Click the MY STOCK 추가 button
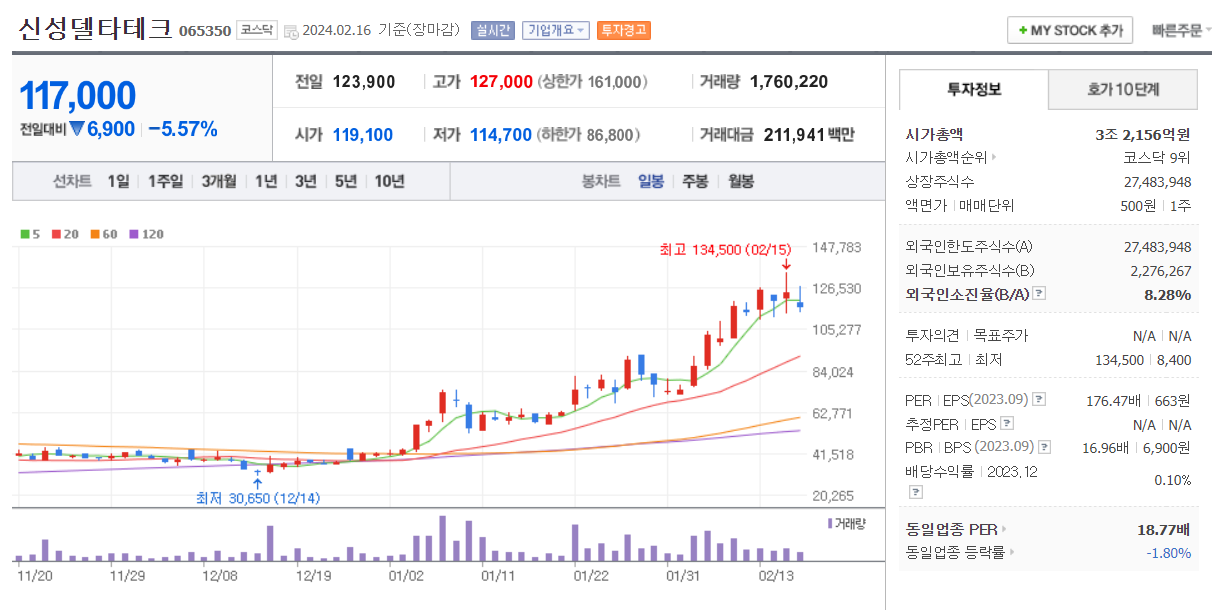 pos(1070,30)
